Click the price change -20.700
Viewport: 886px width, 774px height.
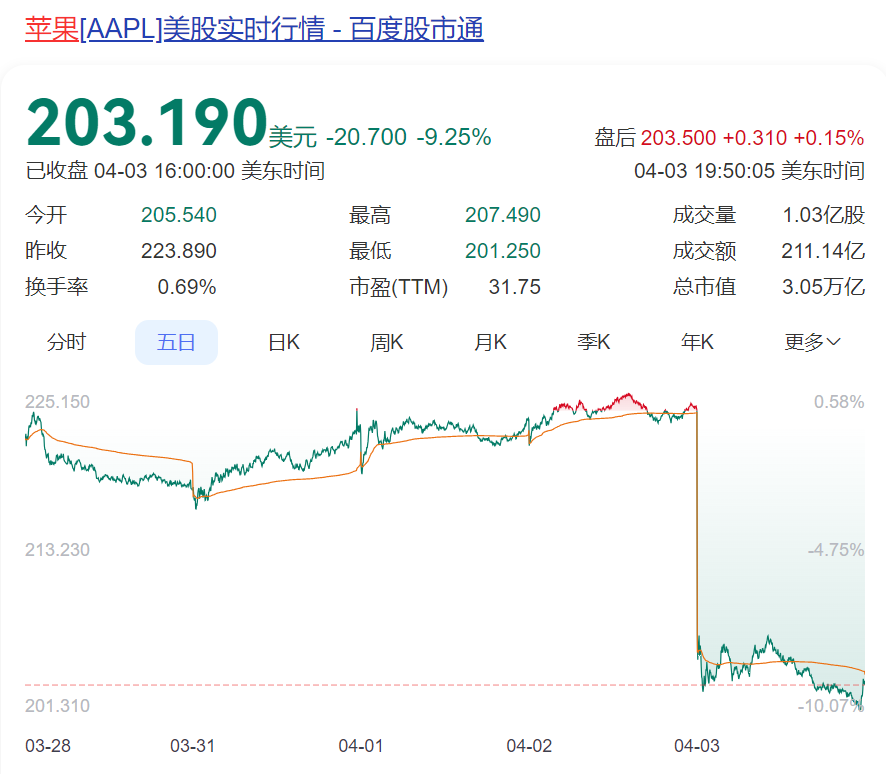point(366,137)
